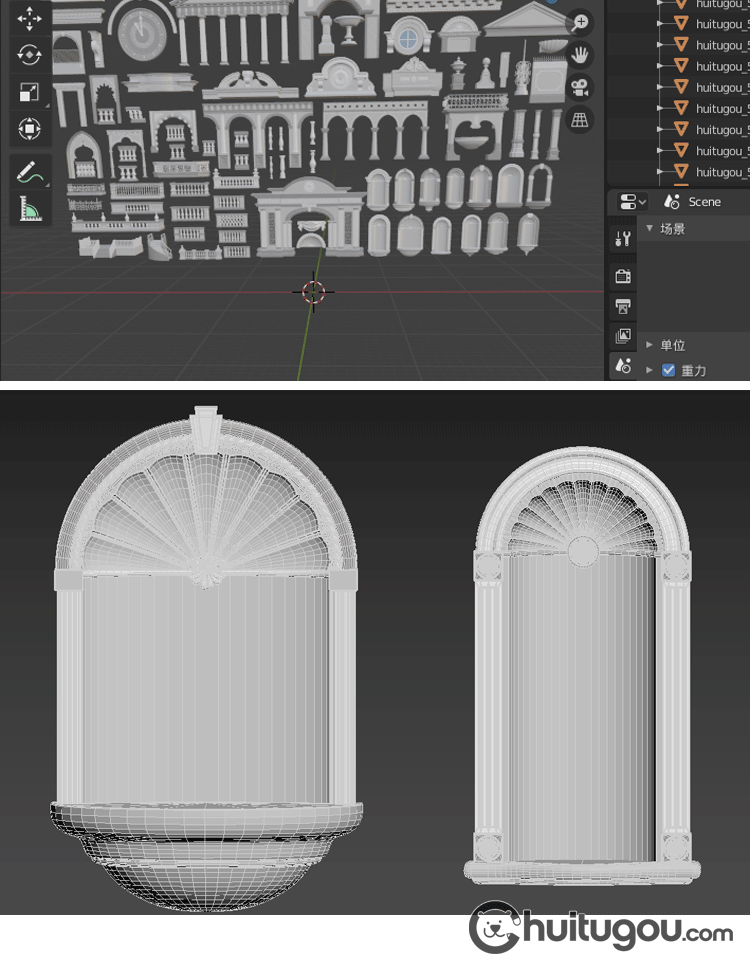Click the zoom magnifier viewport icon
This screenshot has height=960, width=750.
[580, 22]
